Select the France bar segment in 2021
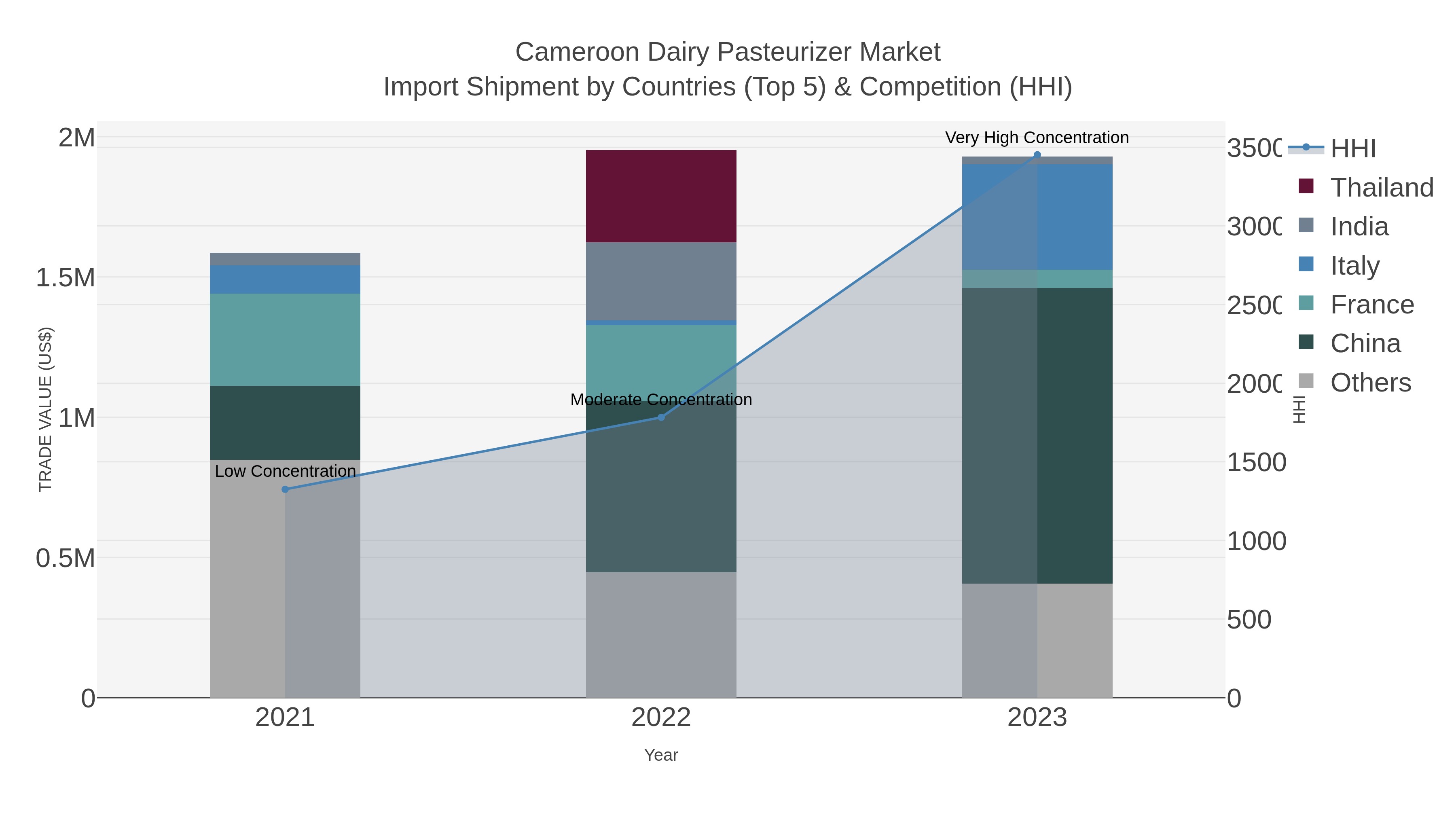Viewport: 1456px width, 819px height. [285, 340]
